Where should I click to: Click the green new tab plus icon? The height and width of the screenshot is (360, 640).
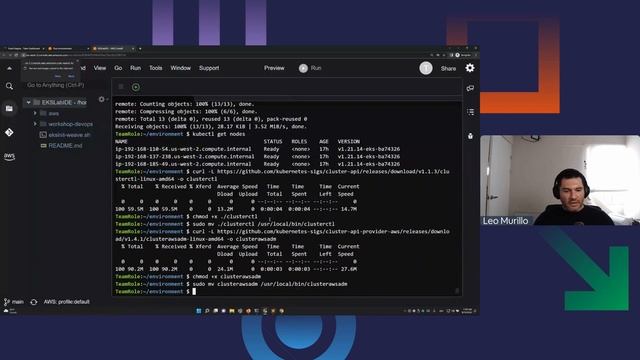click(x=136, y=87)
